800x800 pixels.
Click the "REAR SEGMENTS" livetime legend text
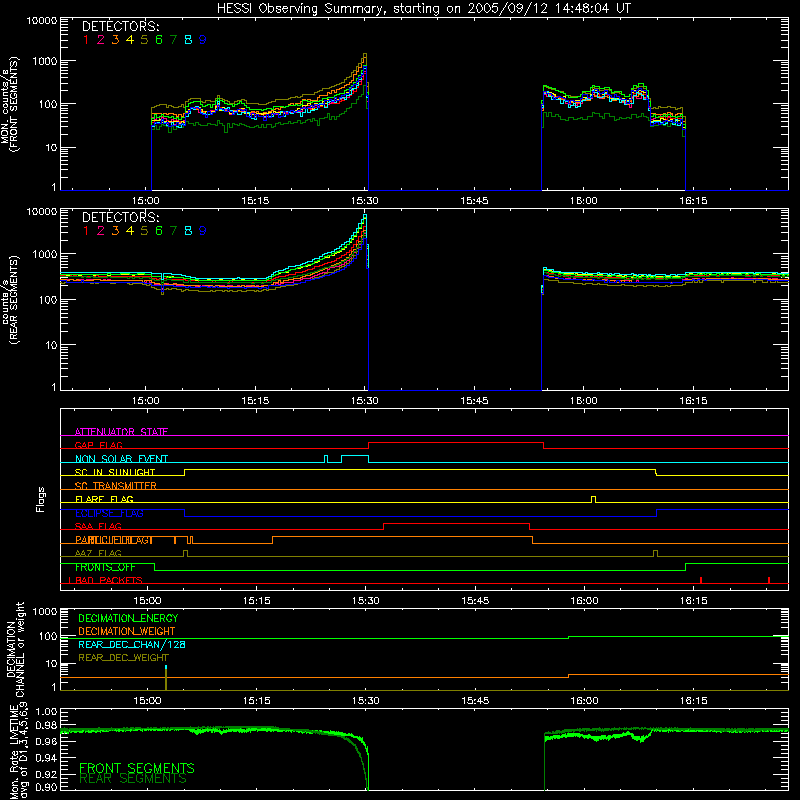point(133,779)
